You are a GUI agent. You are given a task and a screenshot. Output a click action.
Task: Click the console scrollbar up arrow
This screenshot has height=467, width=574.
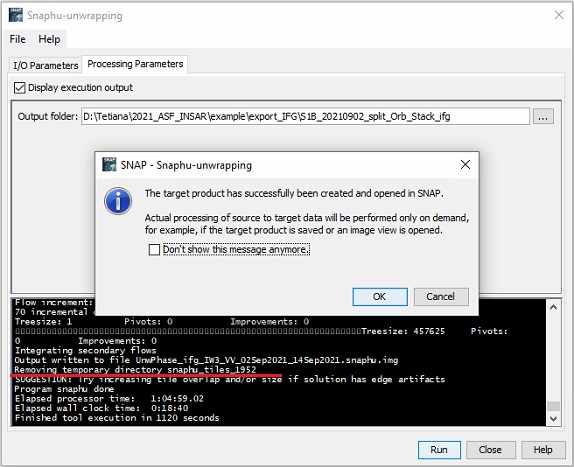coord(553,307)
